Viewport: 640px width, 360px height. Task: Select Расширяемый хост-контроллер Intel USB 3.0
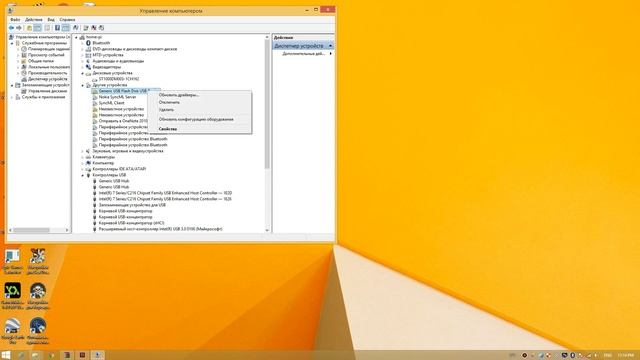[160, 229]
